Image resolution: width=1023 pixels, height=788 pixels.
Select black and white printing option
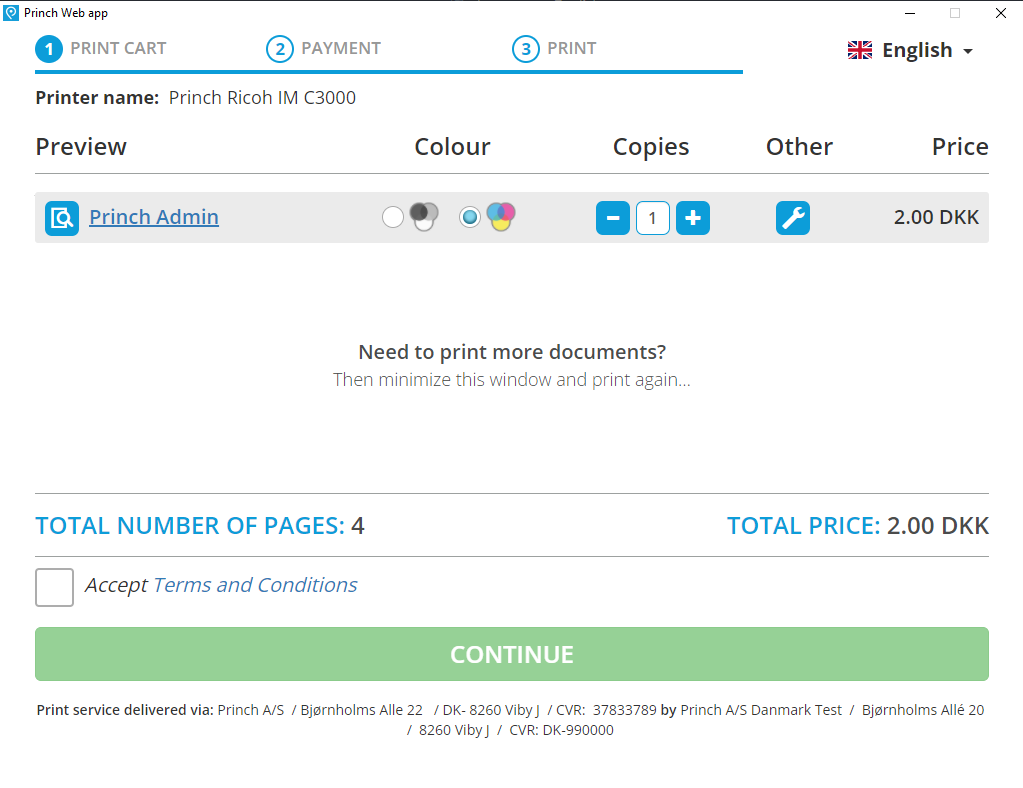(x=392, y=216)
